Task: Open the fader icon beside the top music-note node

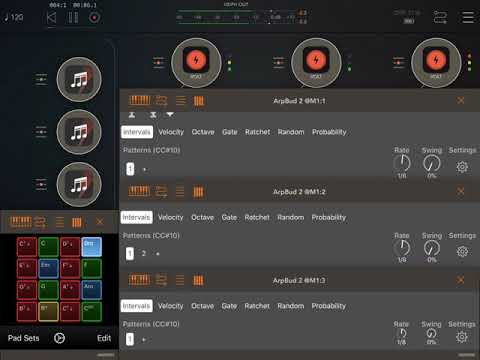Action: (41, 79)
